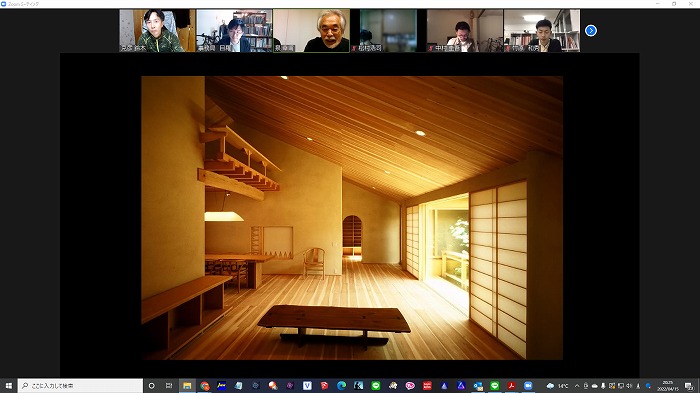Open the Zoom icon in the taskbar

tap(528, 385)
